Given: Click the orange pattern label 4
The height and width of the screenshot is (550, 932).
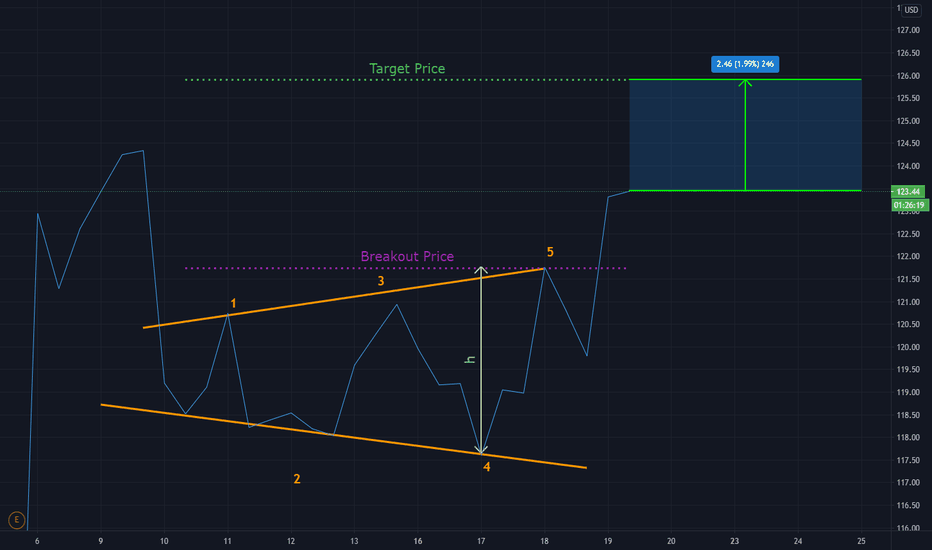Looking at the screenshot, I should [486, 467].
